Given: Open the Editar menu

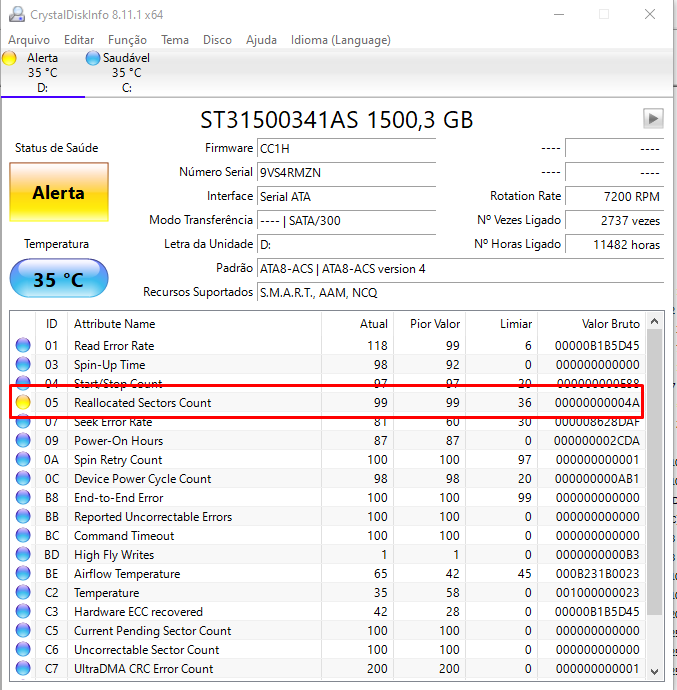Looking at the screenshot, I should click(79, 40).
